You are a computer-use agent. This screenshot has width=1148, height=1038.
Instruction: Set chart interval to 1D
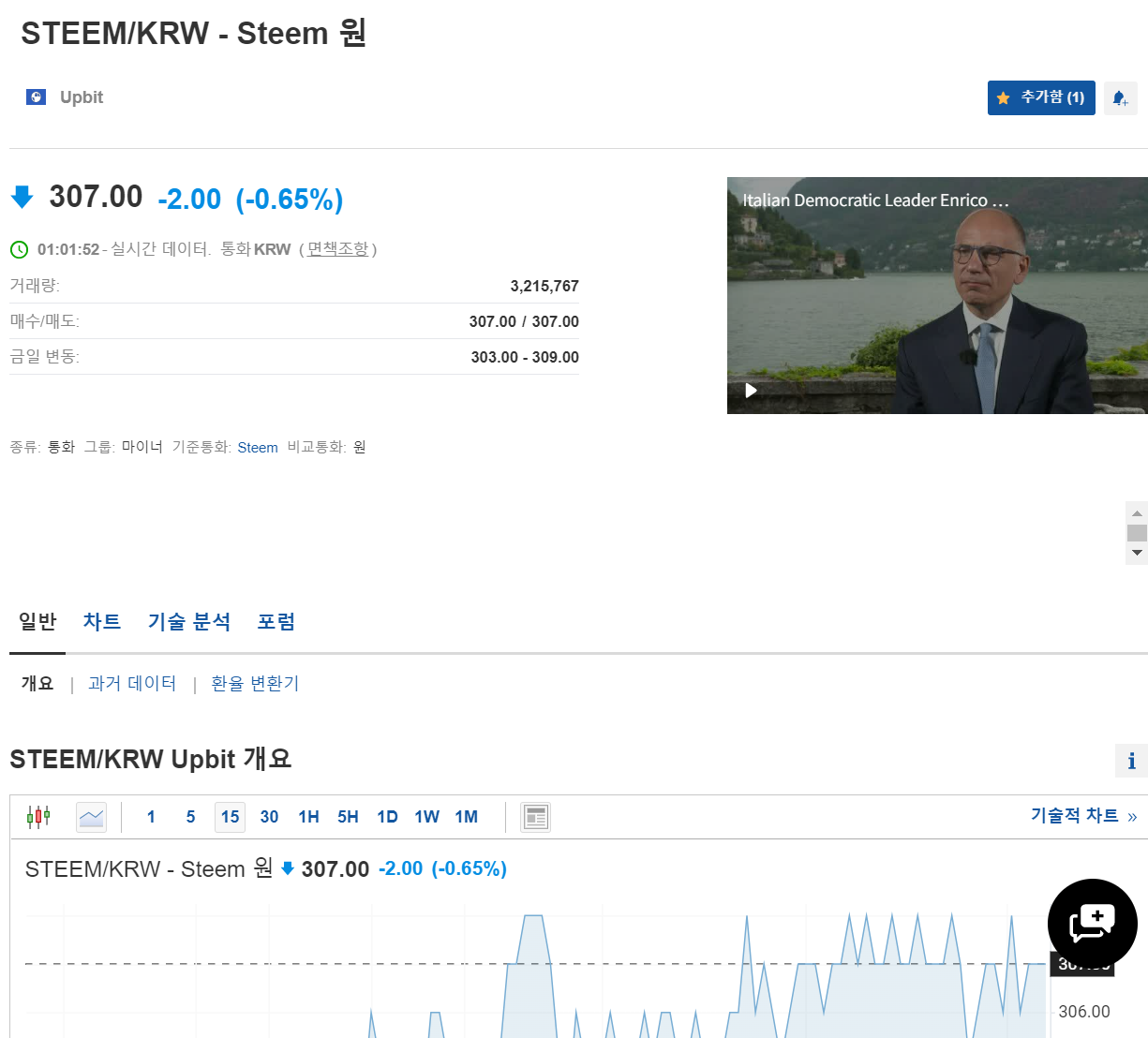pos(387,817)
